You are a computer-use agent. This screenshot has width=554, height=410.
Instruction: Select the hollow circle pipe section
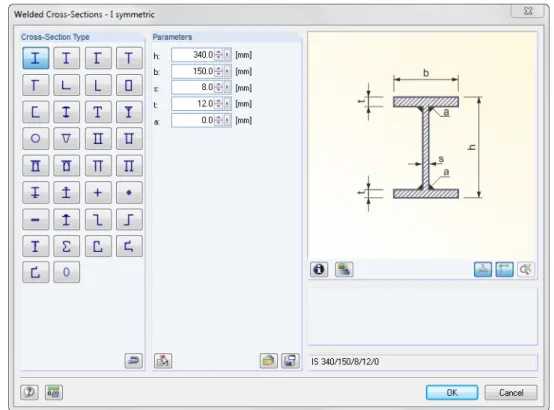point(35,139)
